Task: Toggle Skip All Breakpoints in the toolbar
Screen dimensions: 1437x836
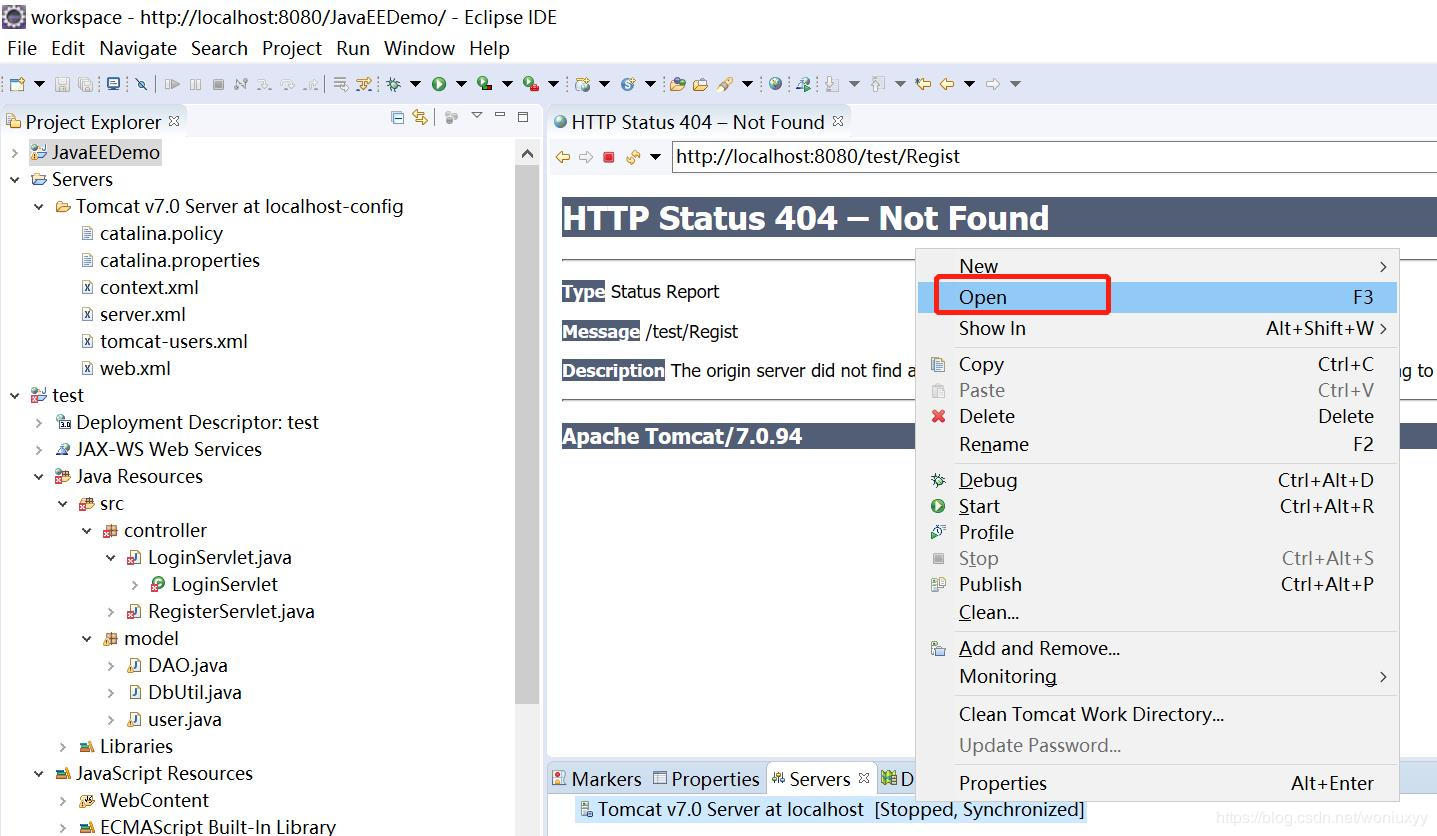Action: point(141,84)
